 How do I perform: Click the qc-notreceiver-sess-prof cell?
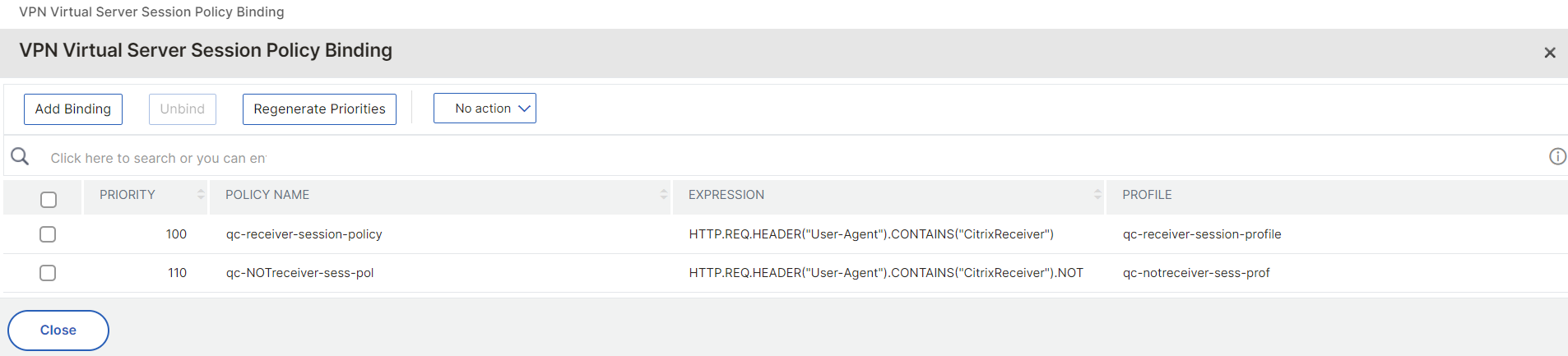coord(1196,273)
